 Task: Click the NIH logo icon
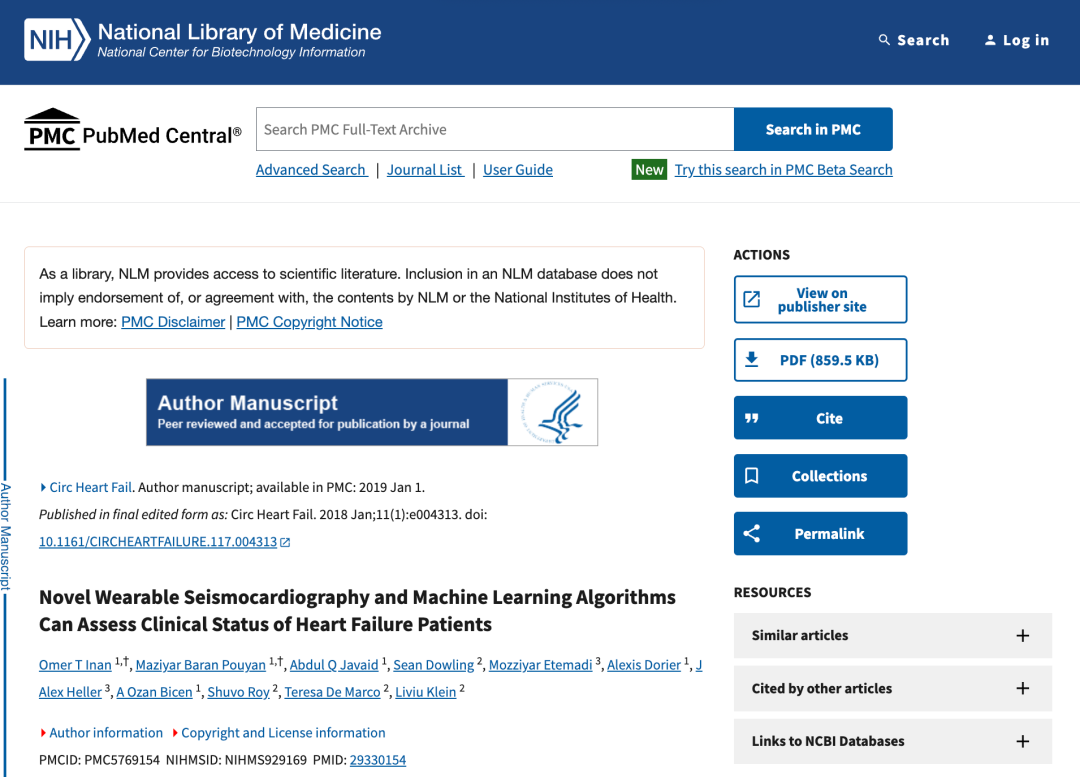pyautogui.click(x=56, y=40)
